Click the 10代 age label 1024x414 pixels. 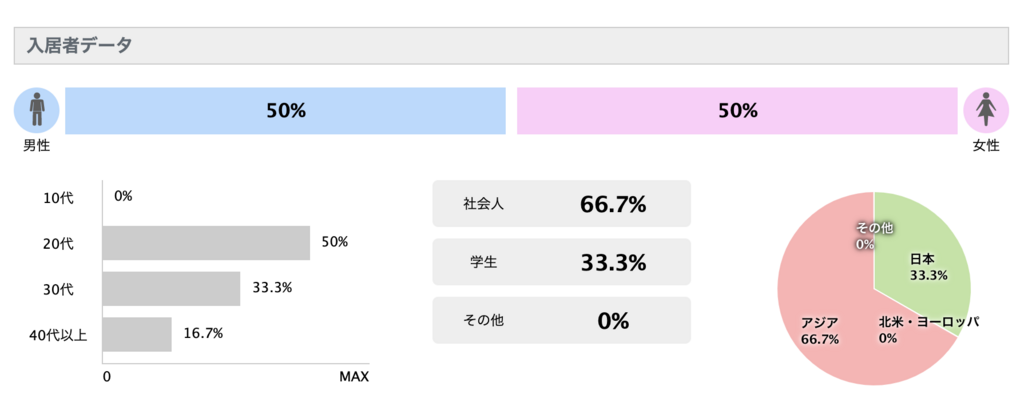(x=59, y=197)
